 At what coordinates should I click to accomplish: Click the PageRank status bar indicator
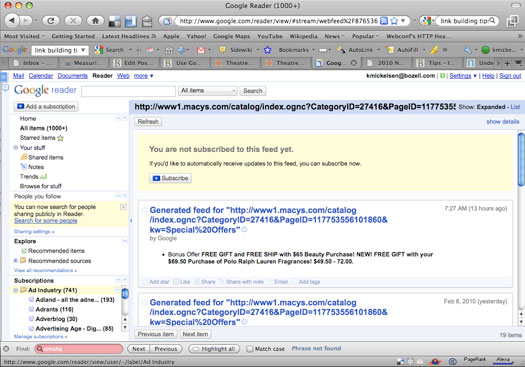pos(474,360)
